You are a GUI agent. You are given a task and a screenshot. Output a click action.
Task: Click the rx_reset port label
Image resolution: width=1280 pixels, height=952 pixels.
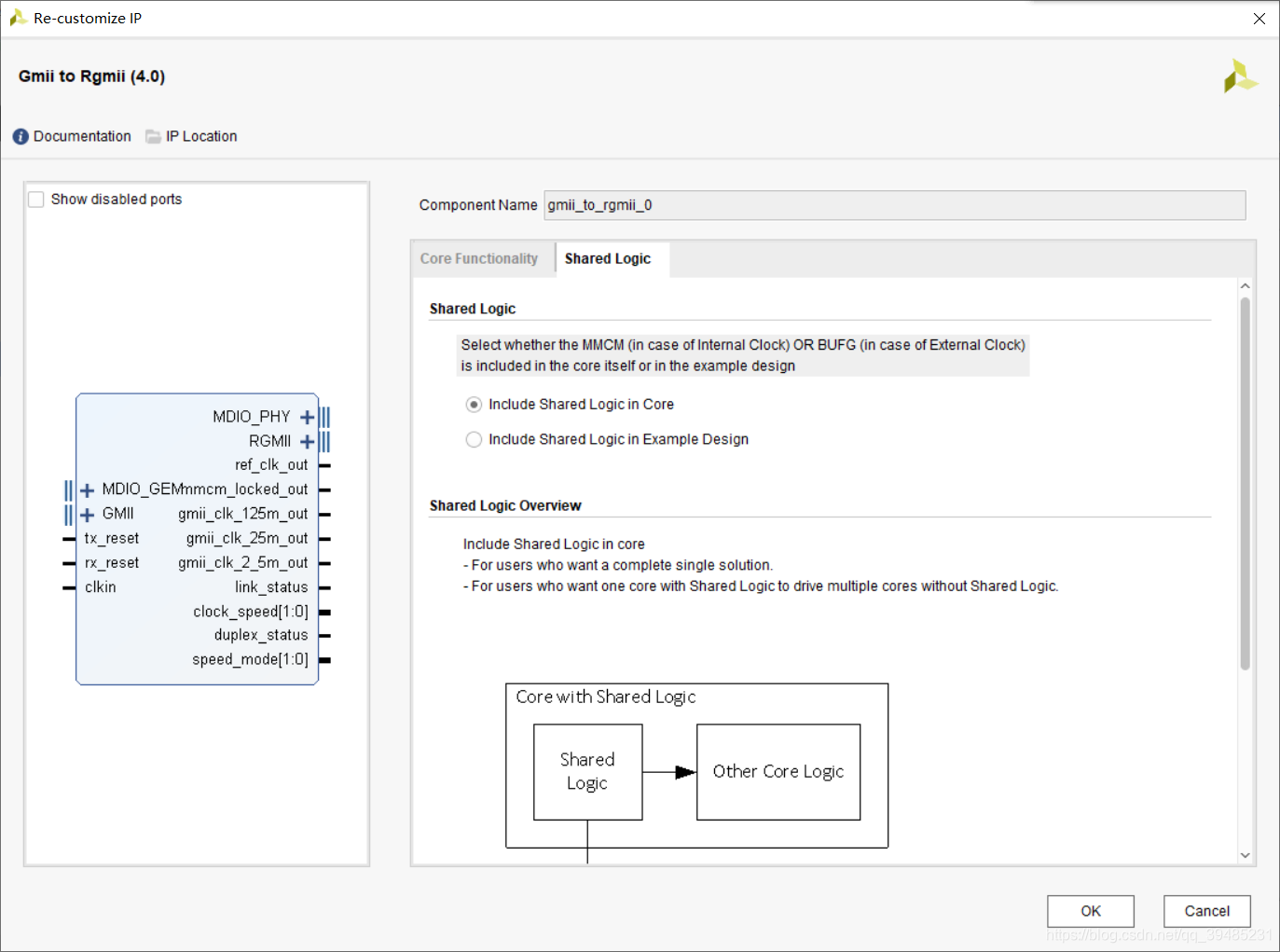point(112,562)
